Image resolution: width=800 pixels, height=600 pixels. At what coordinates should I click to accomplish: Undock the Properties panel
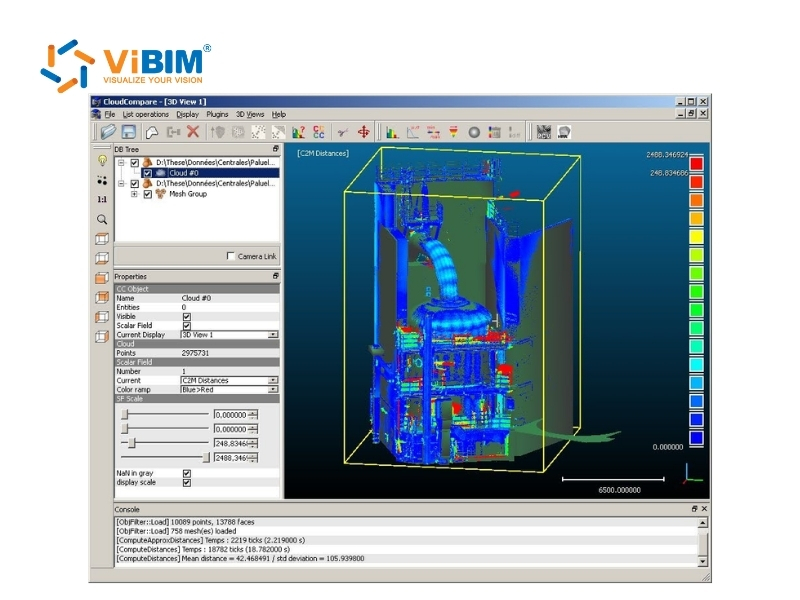pyautogui.click(x=275, y=276)
